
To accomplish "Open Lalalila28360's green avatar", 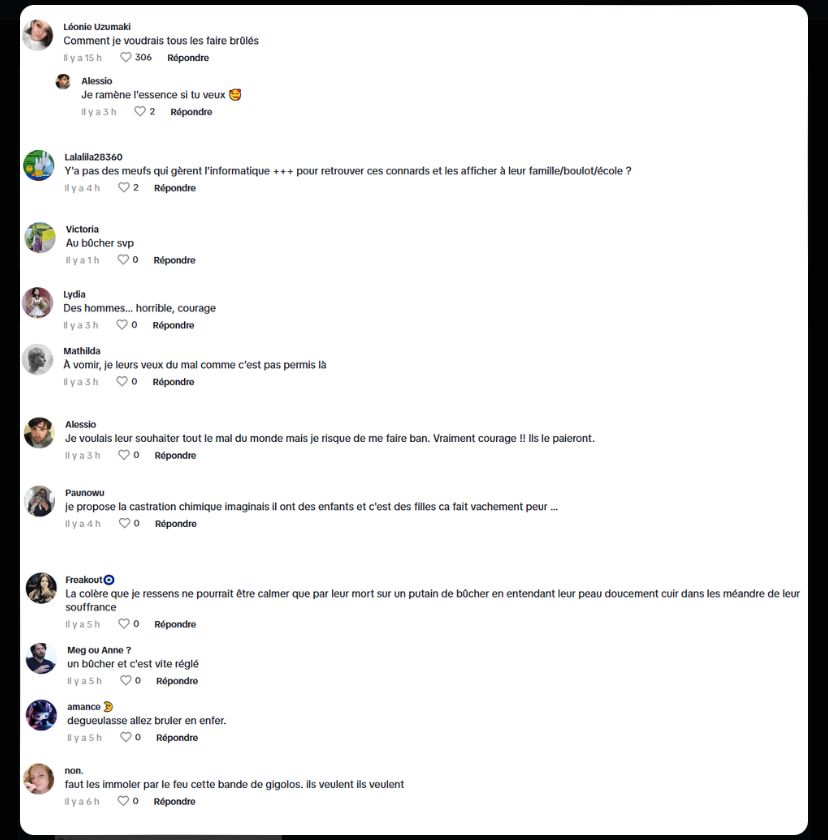I will [39, 166].
